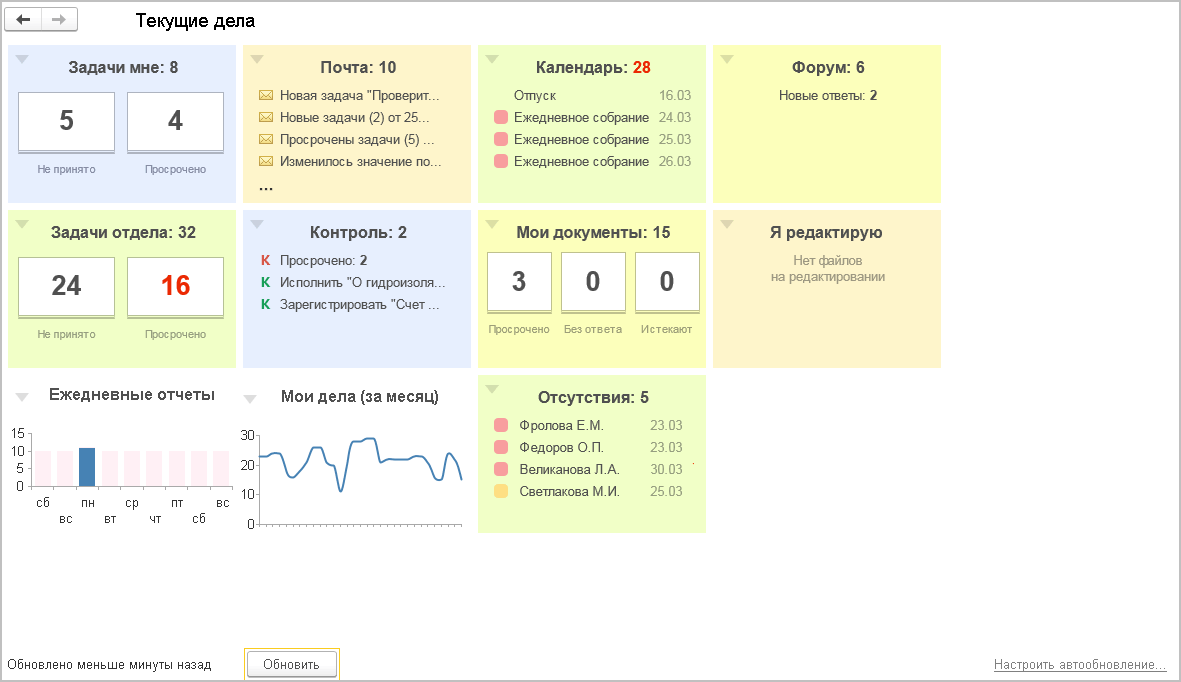Image resolution: width=1181 pixels, height=682 pixels.
Task: Click pink marker beside Великанова Л.А.
Action: 501,469
